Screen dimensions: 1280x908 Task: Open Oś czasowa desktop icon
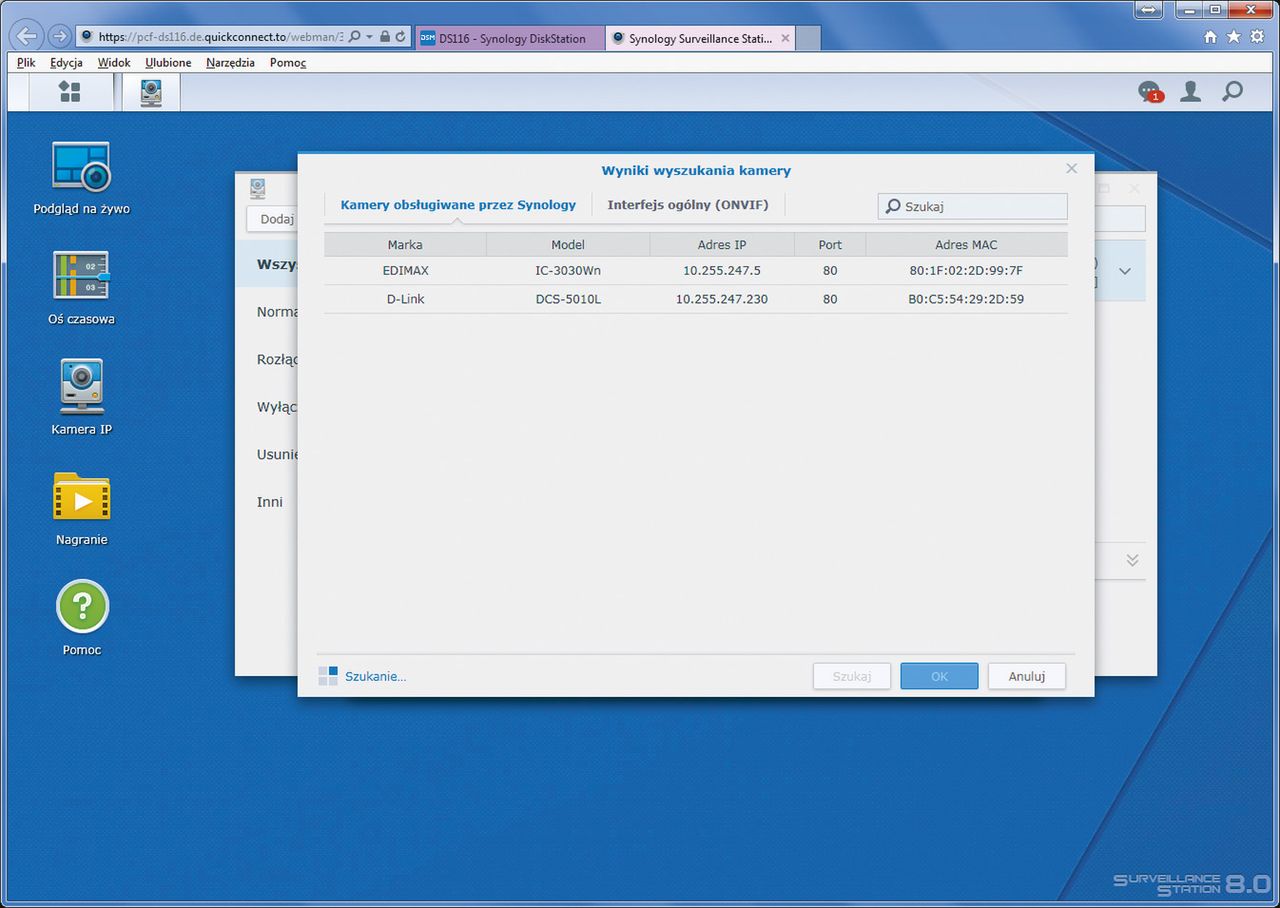tap(81, 289)
